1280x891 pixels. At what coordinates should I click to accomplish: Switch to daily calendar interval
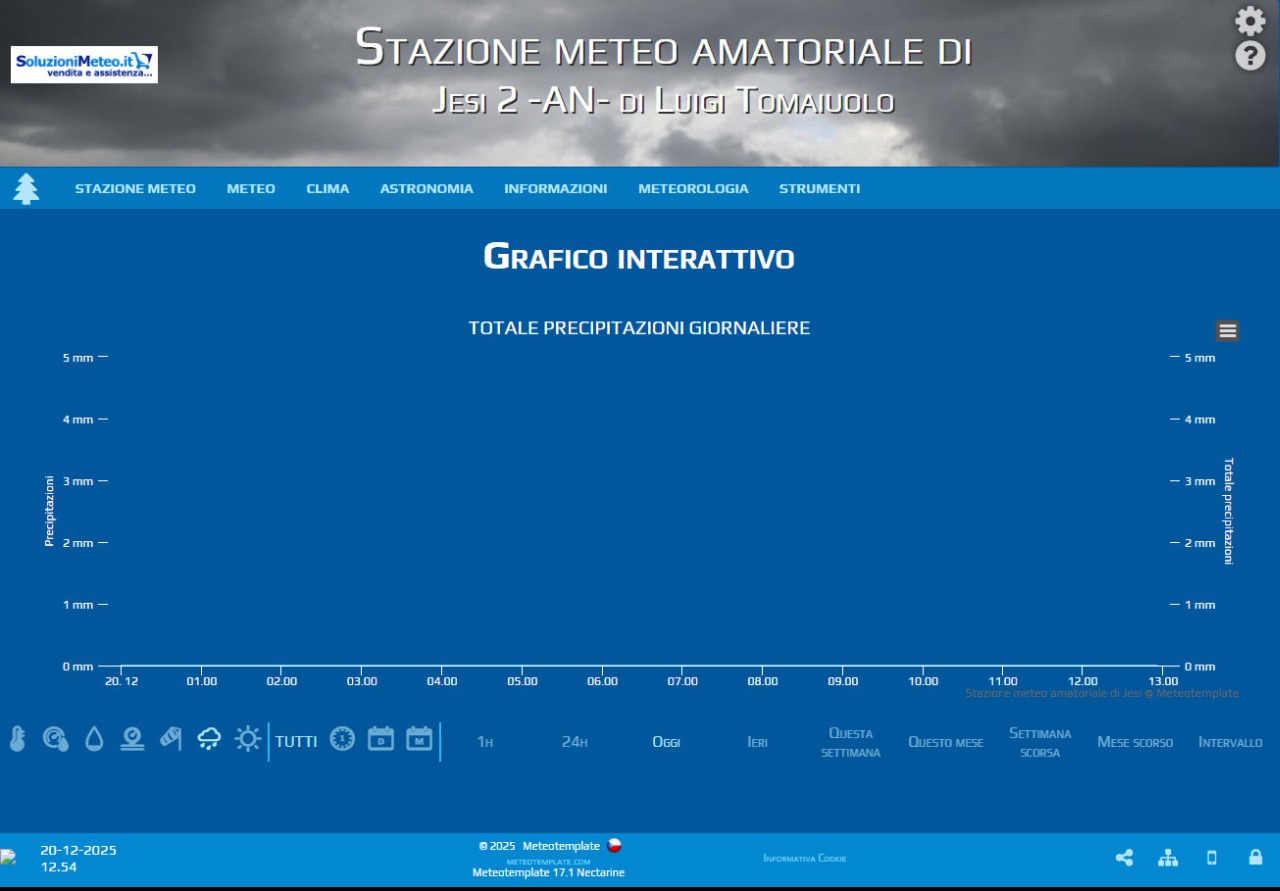(381, 739)
